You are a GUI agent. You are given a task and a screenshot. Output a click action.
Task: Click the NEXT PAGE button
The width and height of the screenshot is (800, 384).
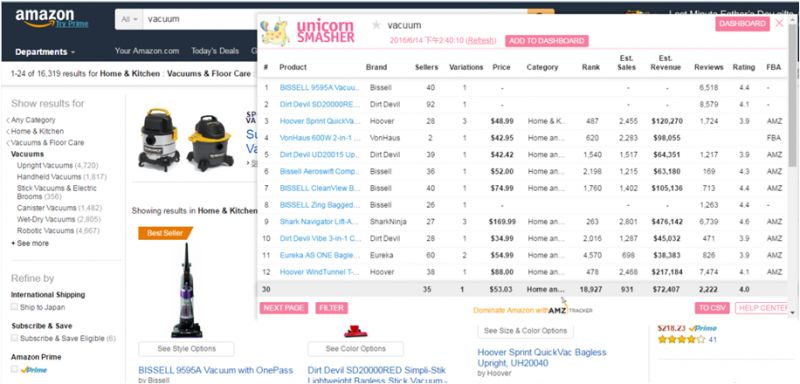(x=284, y=308)
